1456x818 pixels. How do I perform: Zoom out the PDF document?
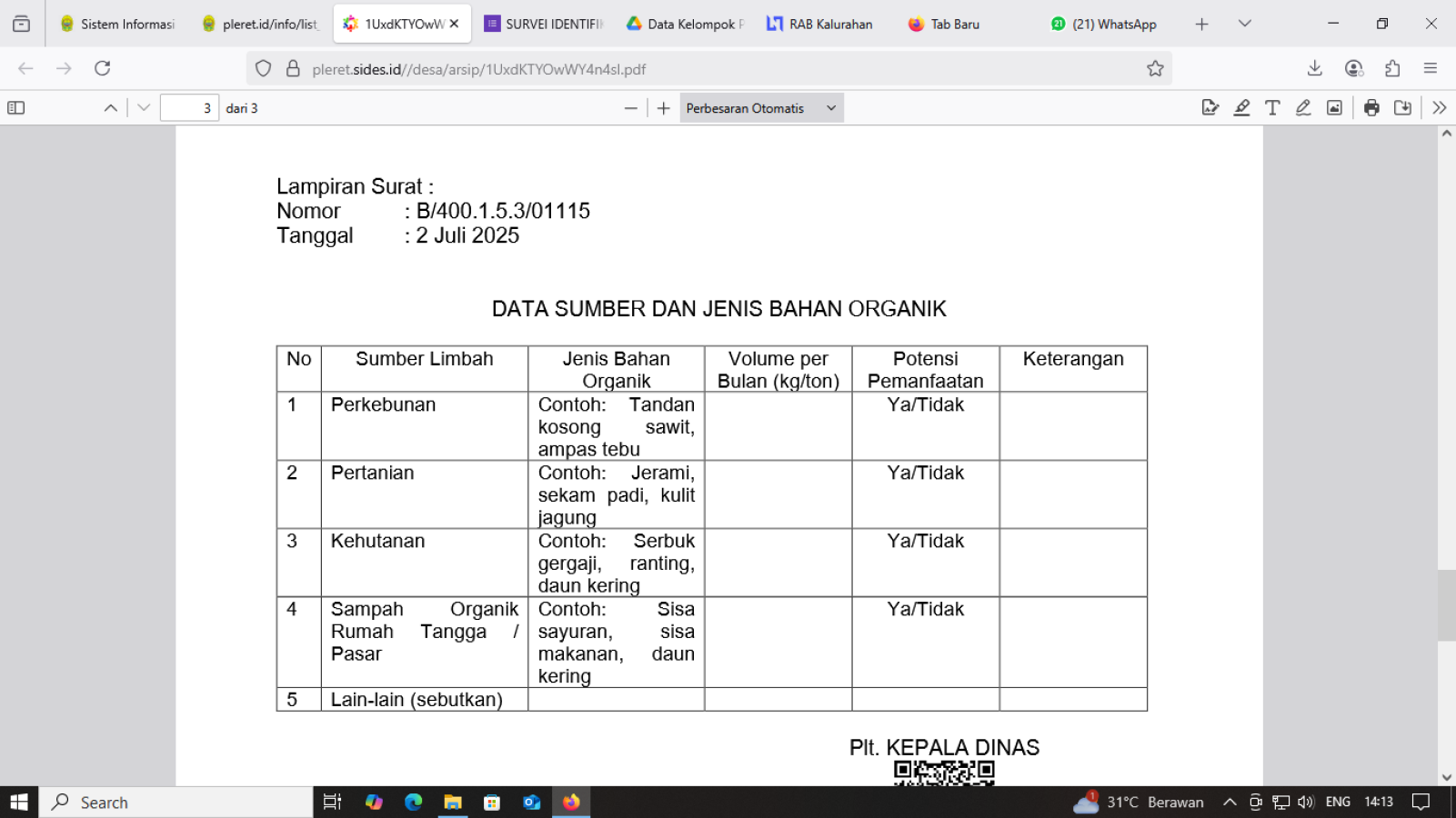(x=631, y=108)
